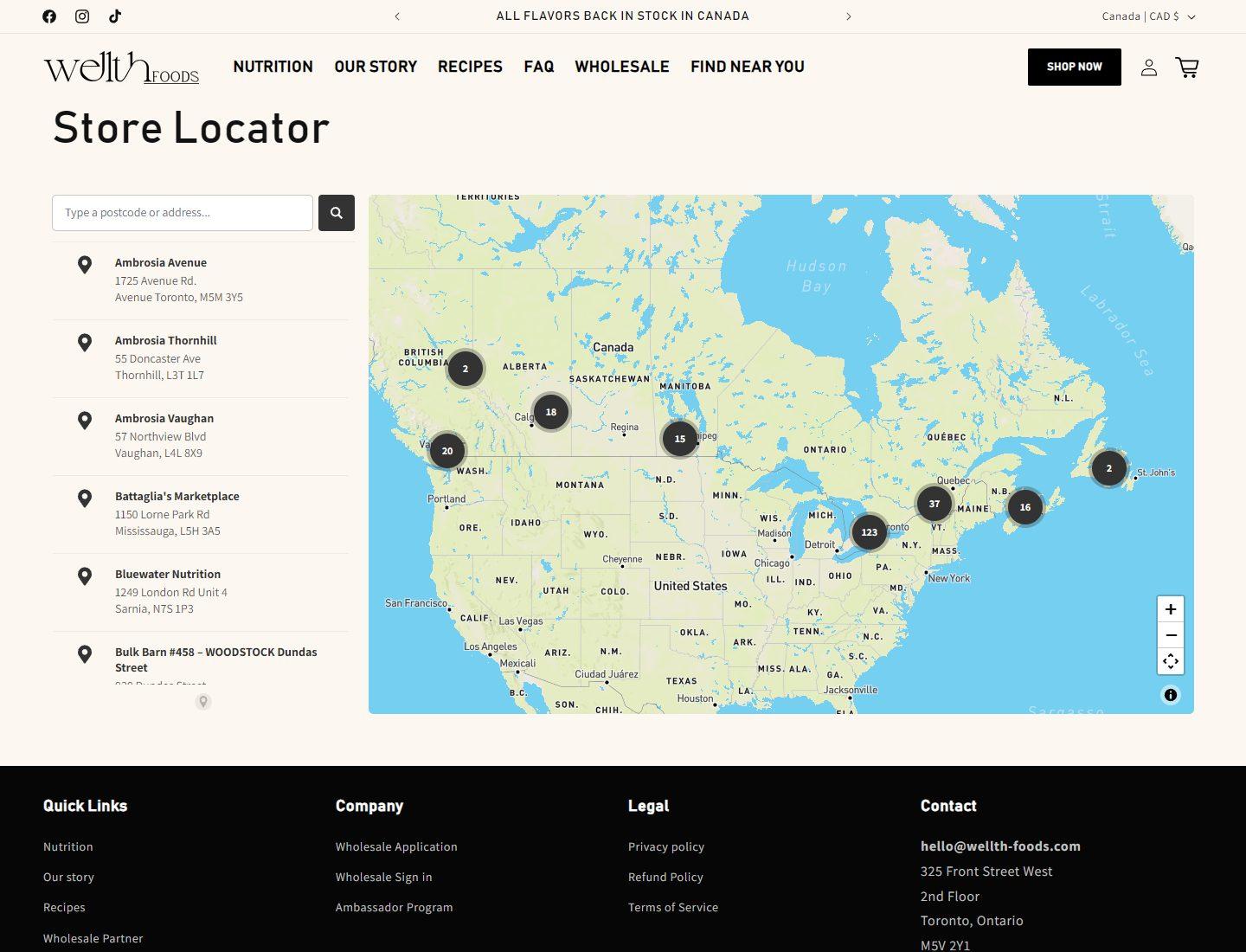Image resolution: width=1246 pixels, height=952 pixels.
Task: Click pin icon beside Ambrosia Vaughan
Action: point(85,421)
